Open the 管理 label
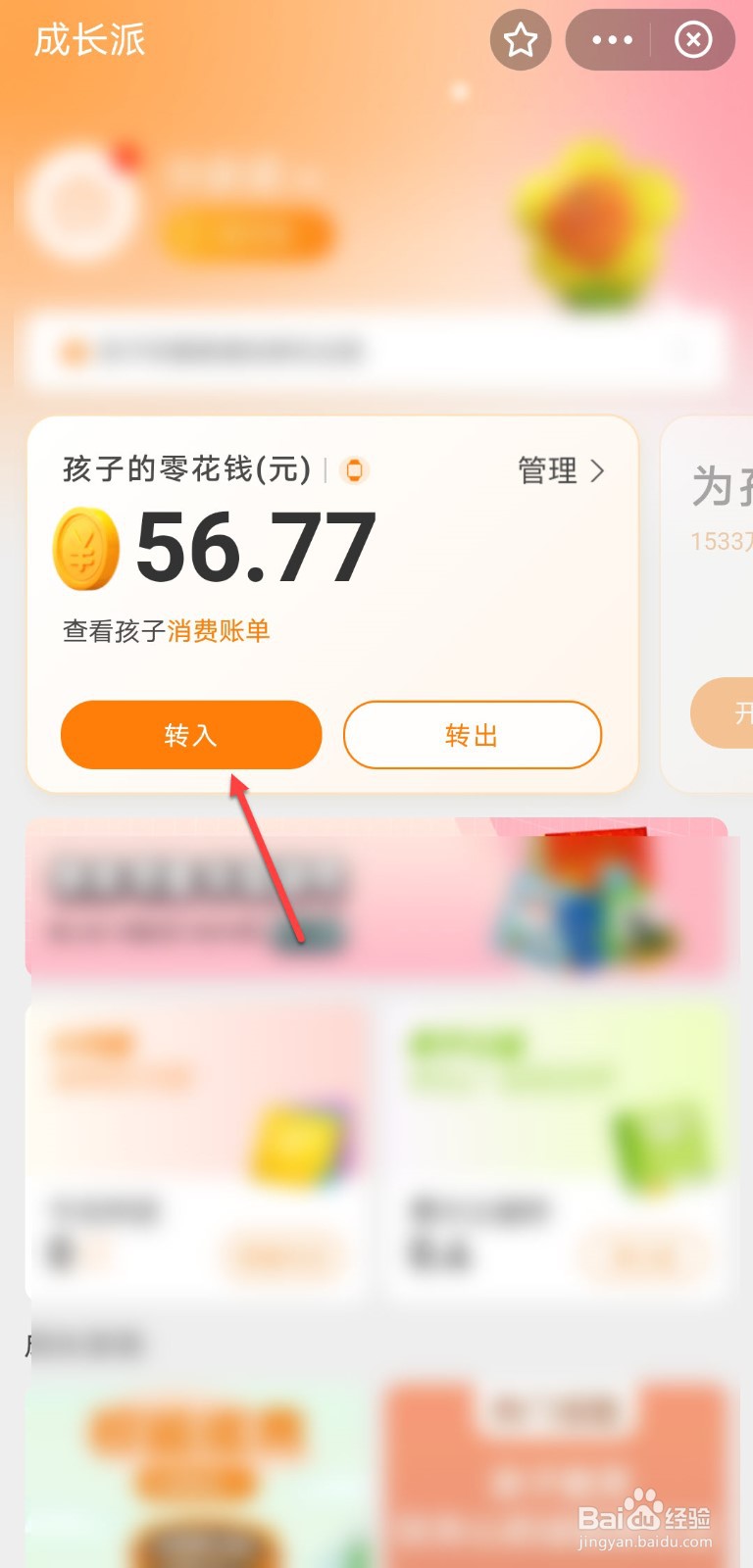Image resolution: width=753 pixels, height=1568 pixels. click(547, 471)
